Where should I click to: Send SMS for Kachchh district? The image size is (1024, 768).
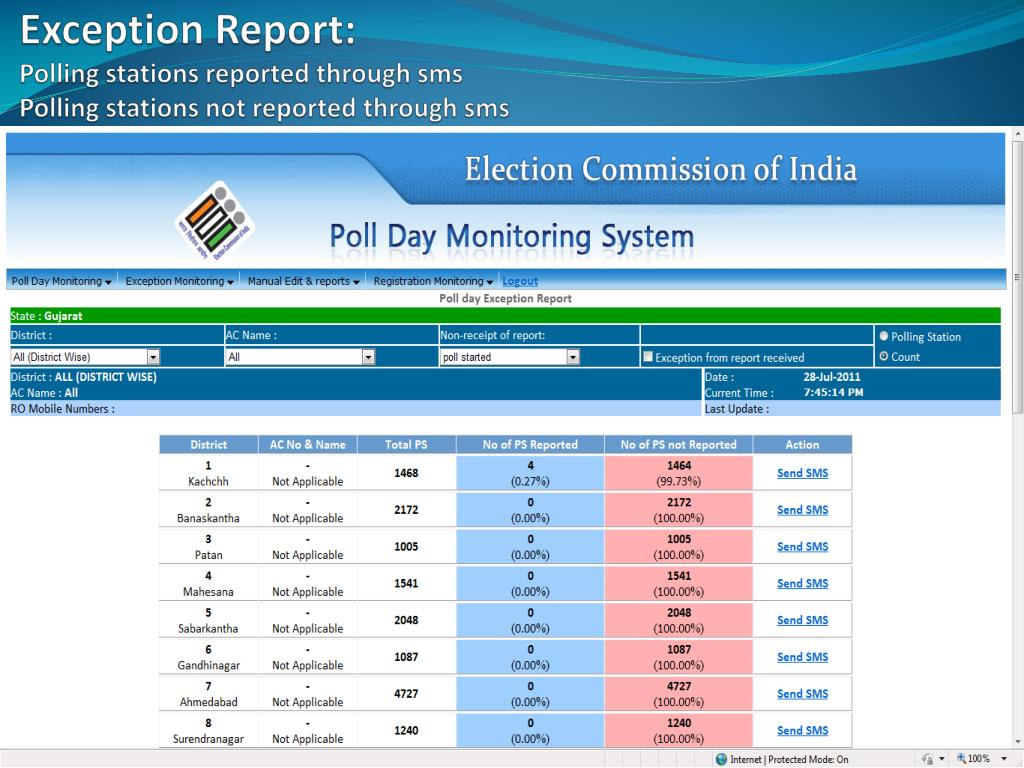(802, 473)
